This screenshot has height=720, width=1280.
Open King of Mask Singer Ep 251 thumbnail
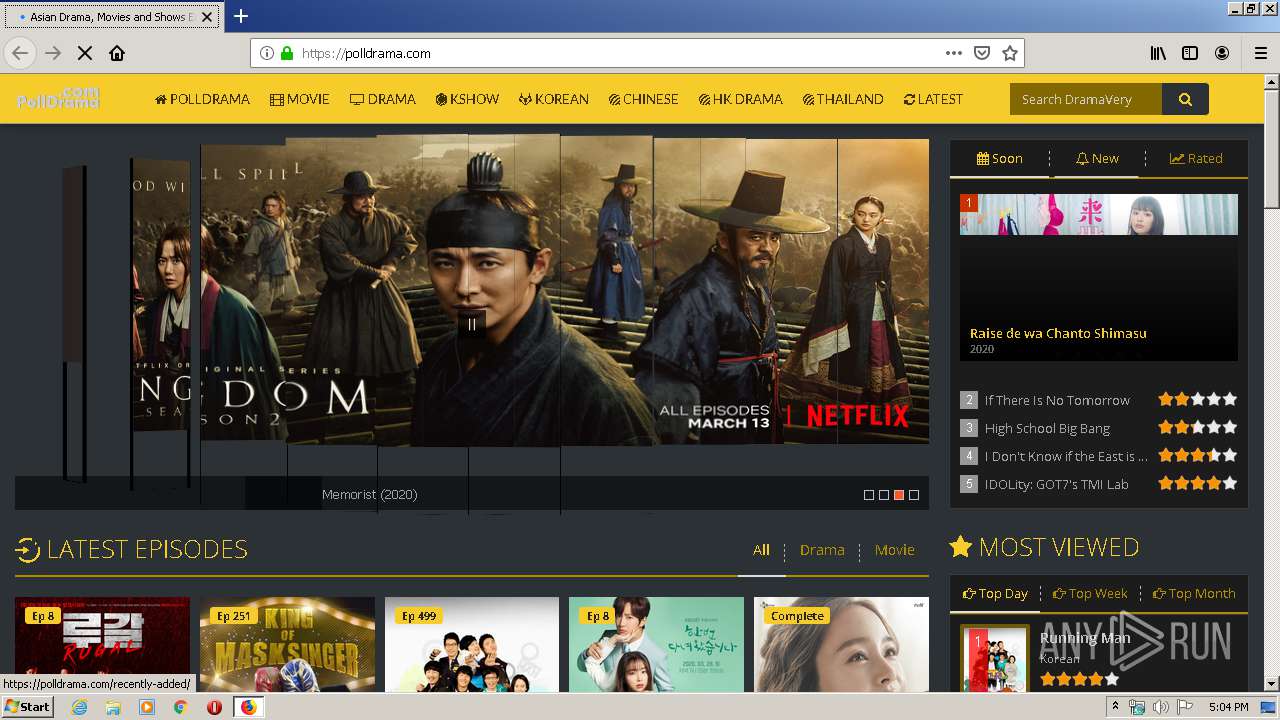[x=287, y=645]
